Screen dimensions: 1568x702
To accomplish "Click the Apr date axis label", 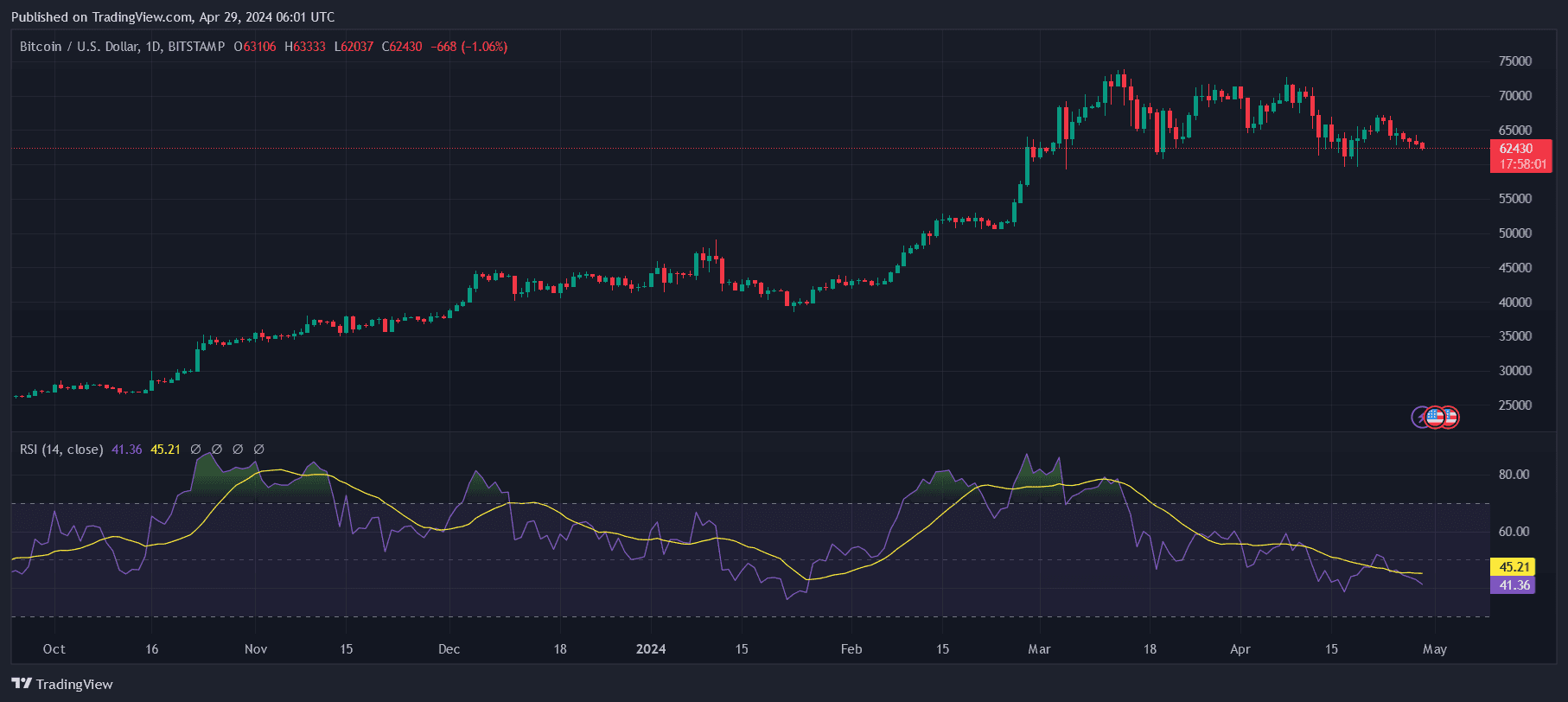I will click(x=1240, y=649).
